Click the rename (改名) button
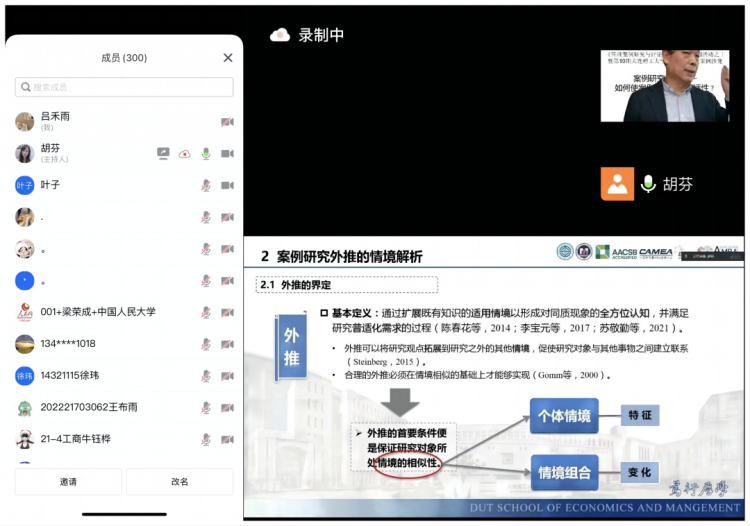Viewport: 750px width, 526px height. [180, 482]
